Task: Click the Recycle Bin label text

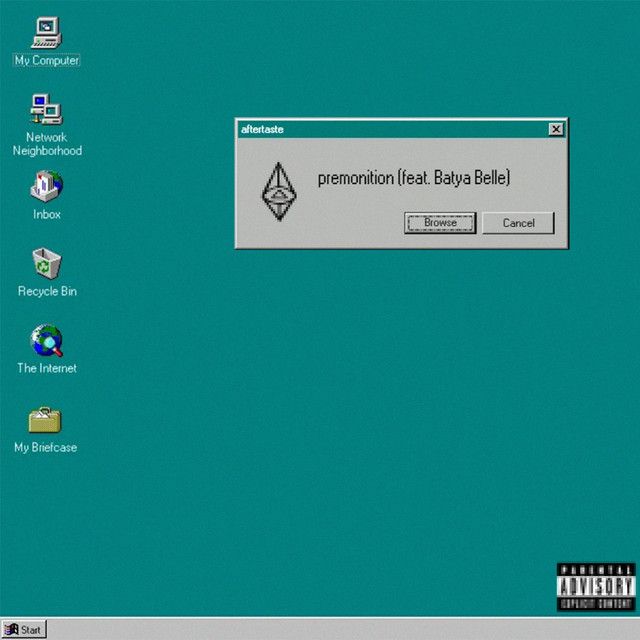Action: click(x=47, y=291)
